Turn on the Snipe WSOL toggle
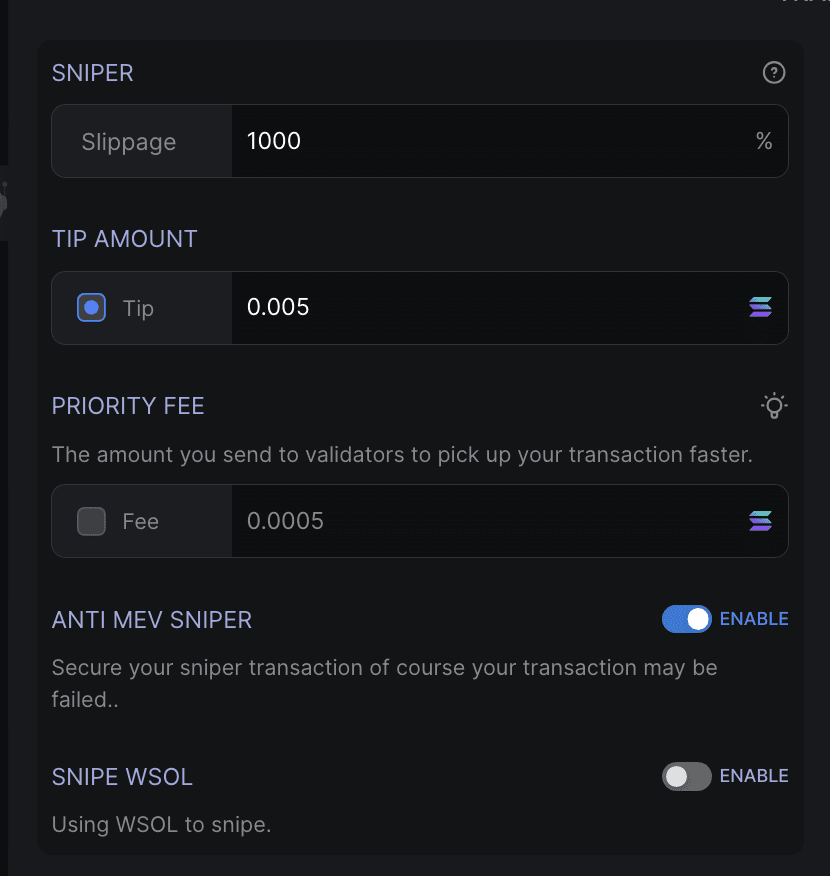This screenshot has width=830, height=876. (x=686, y=776)
